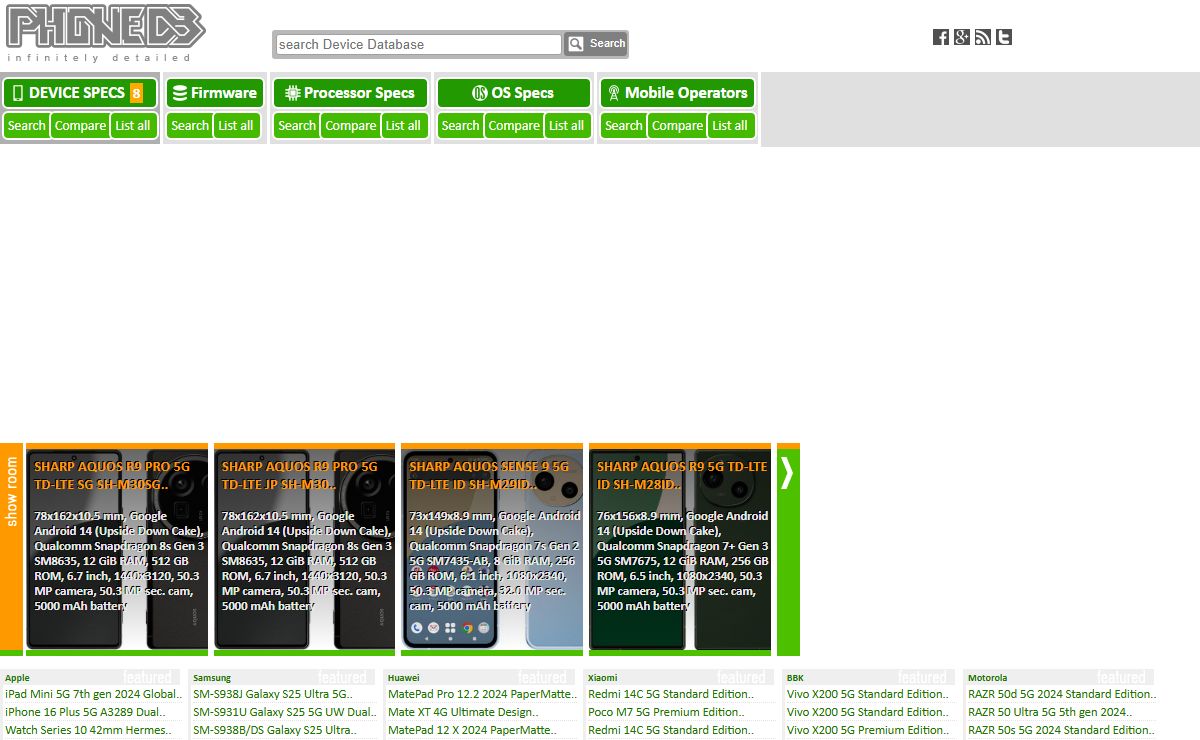Click Compare under Processor Specs
Image resolution: width=1200 pixels, height=740 pixels.
(351, 126)
